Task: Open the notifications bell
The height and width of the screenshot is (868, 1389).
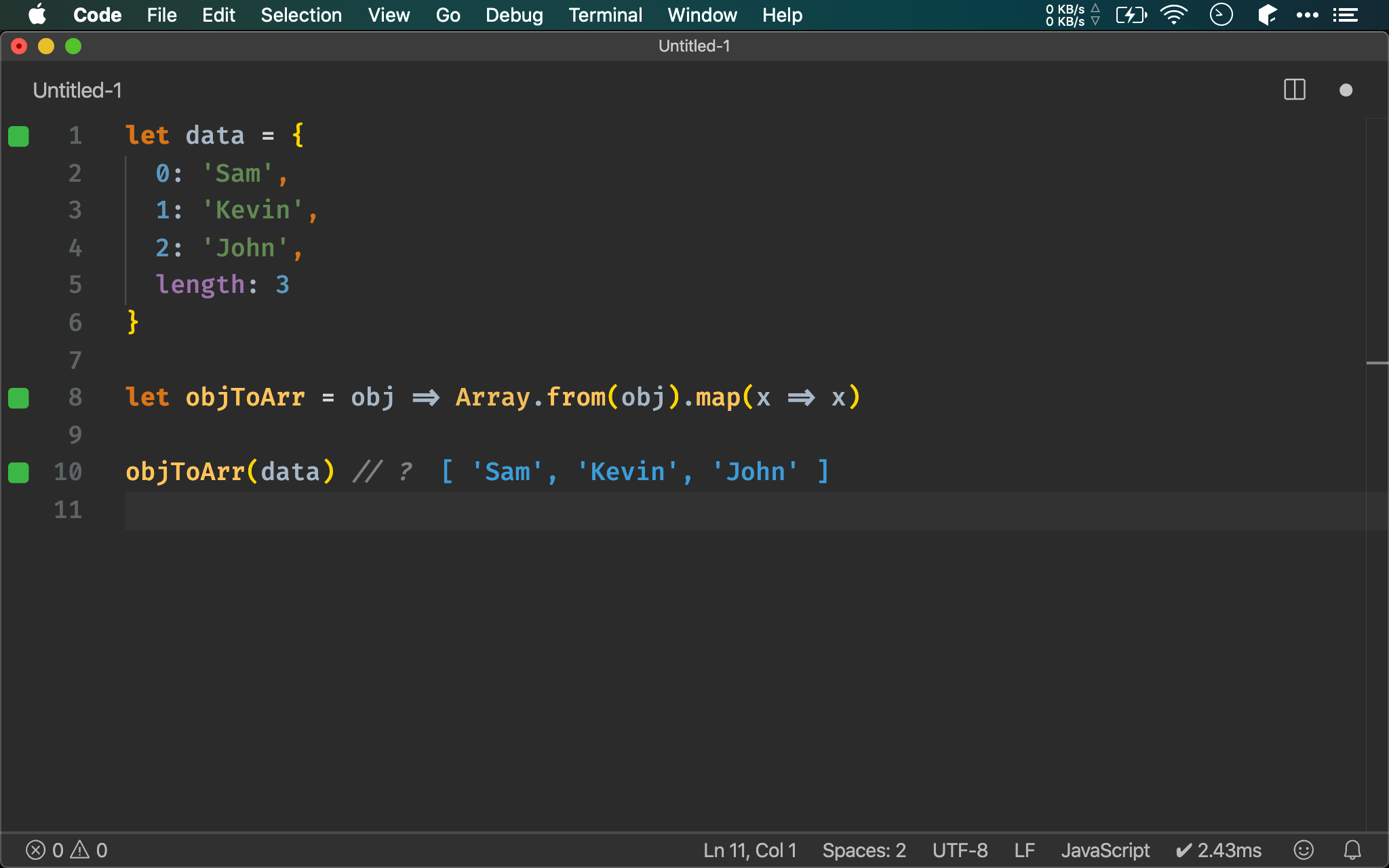Action: (1352, 850)
